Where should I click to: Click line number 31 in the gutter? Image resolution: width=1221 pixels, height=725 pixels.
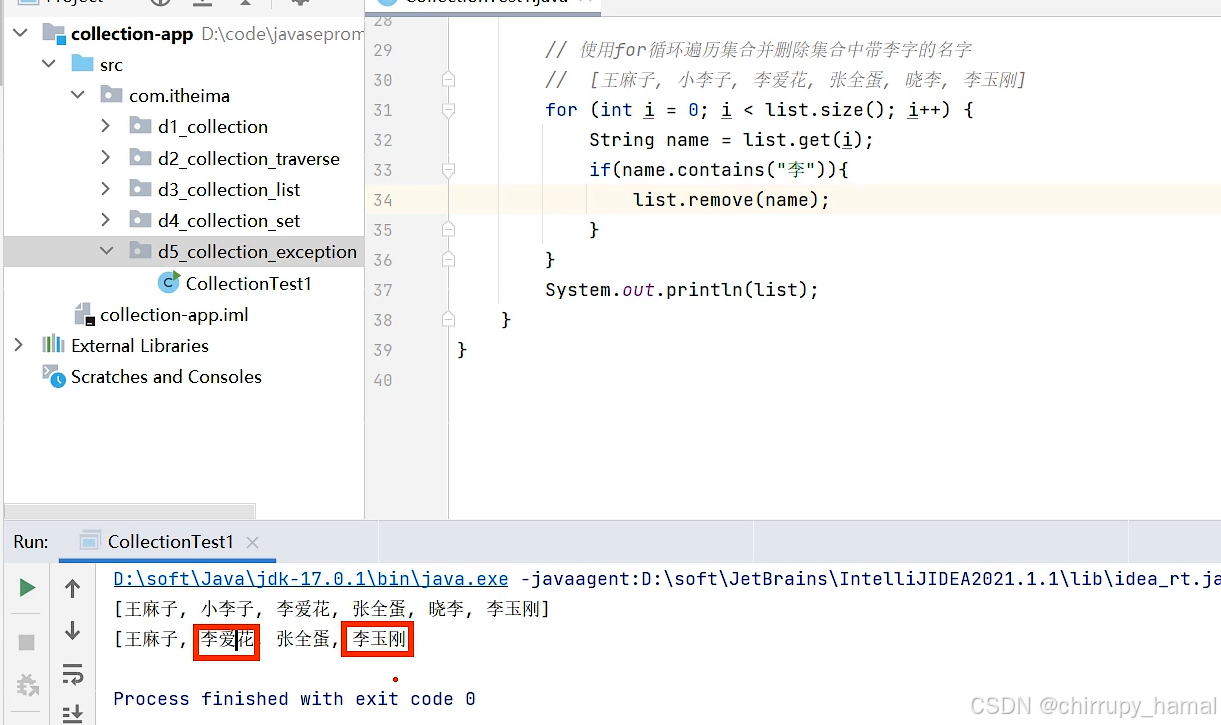coord(383,110)
